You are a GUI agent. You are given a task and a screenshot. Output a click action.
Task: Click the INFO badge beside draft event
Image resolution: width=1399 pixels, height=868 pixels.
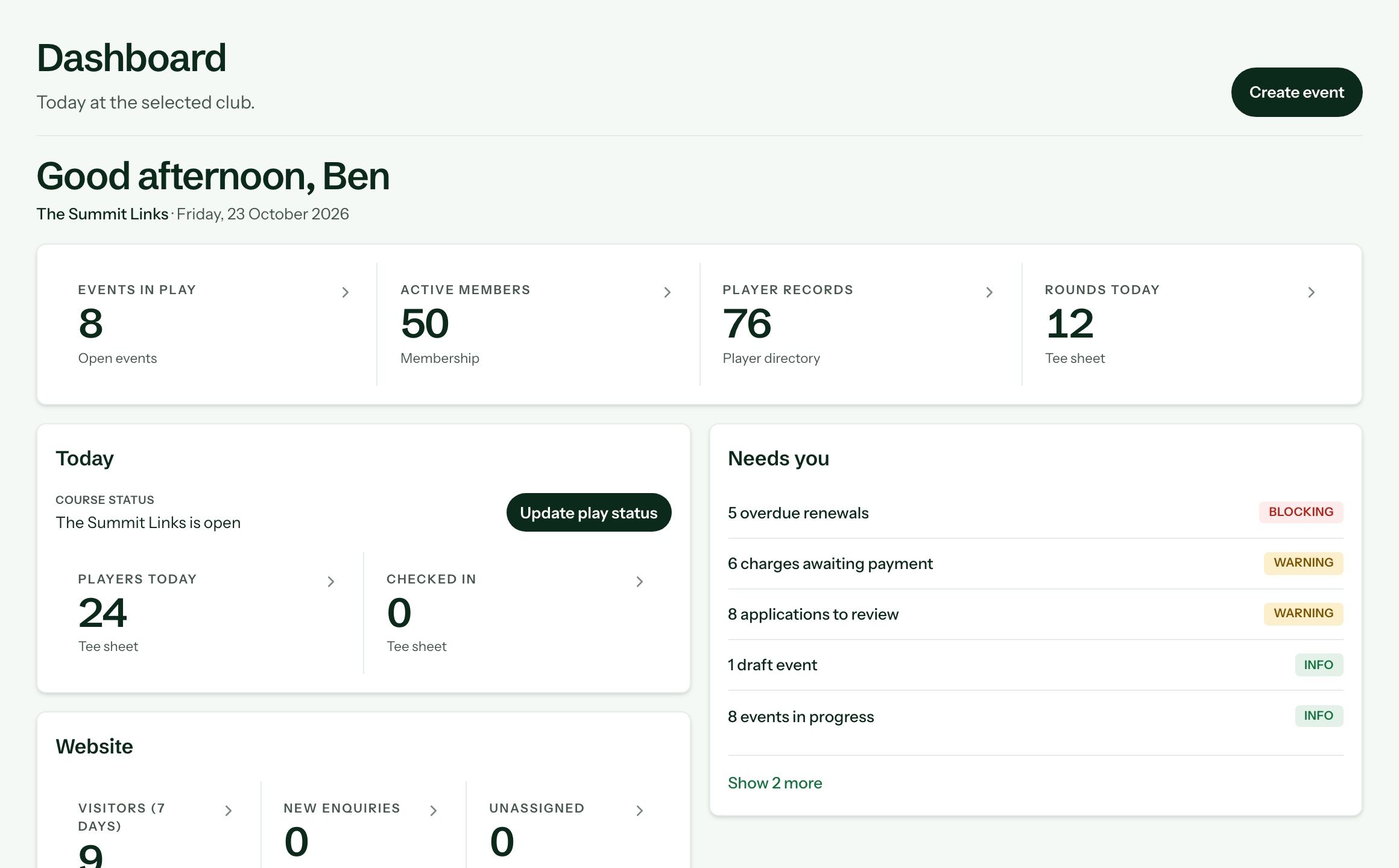[1319, 665]
